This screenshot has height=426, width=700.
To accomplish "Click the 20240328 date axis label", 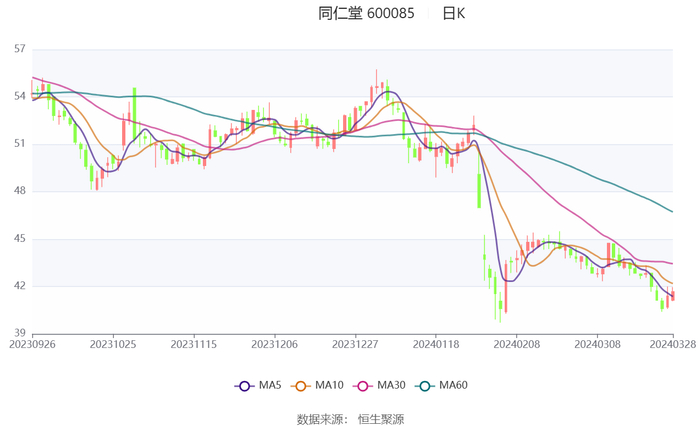I will [671, 343].
